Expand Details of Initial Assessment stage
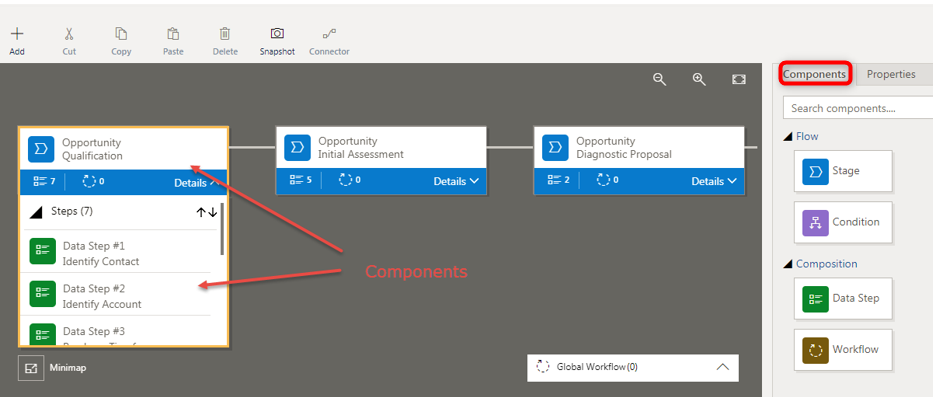The width and height of the screenshot is (933, 397). [x=456, y=181]
